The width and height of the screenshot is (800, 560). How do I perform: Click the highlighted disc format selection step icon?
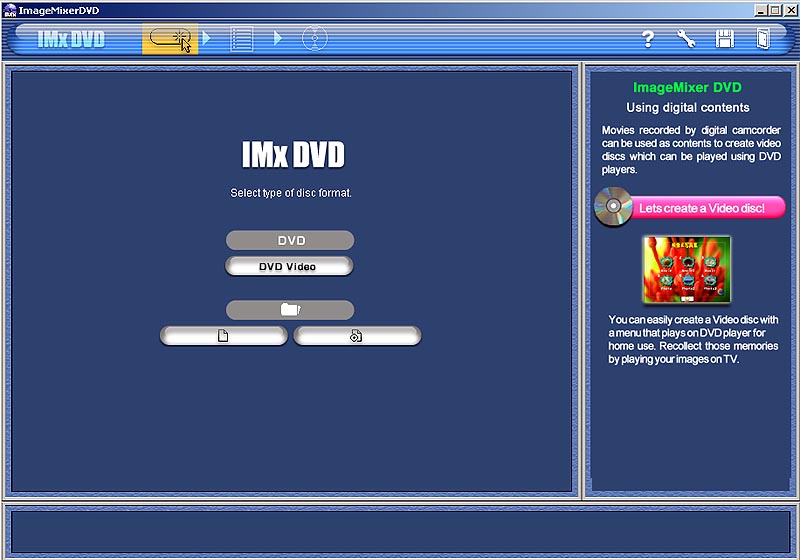[x=169, y=39]
